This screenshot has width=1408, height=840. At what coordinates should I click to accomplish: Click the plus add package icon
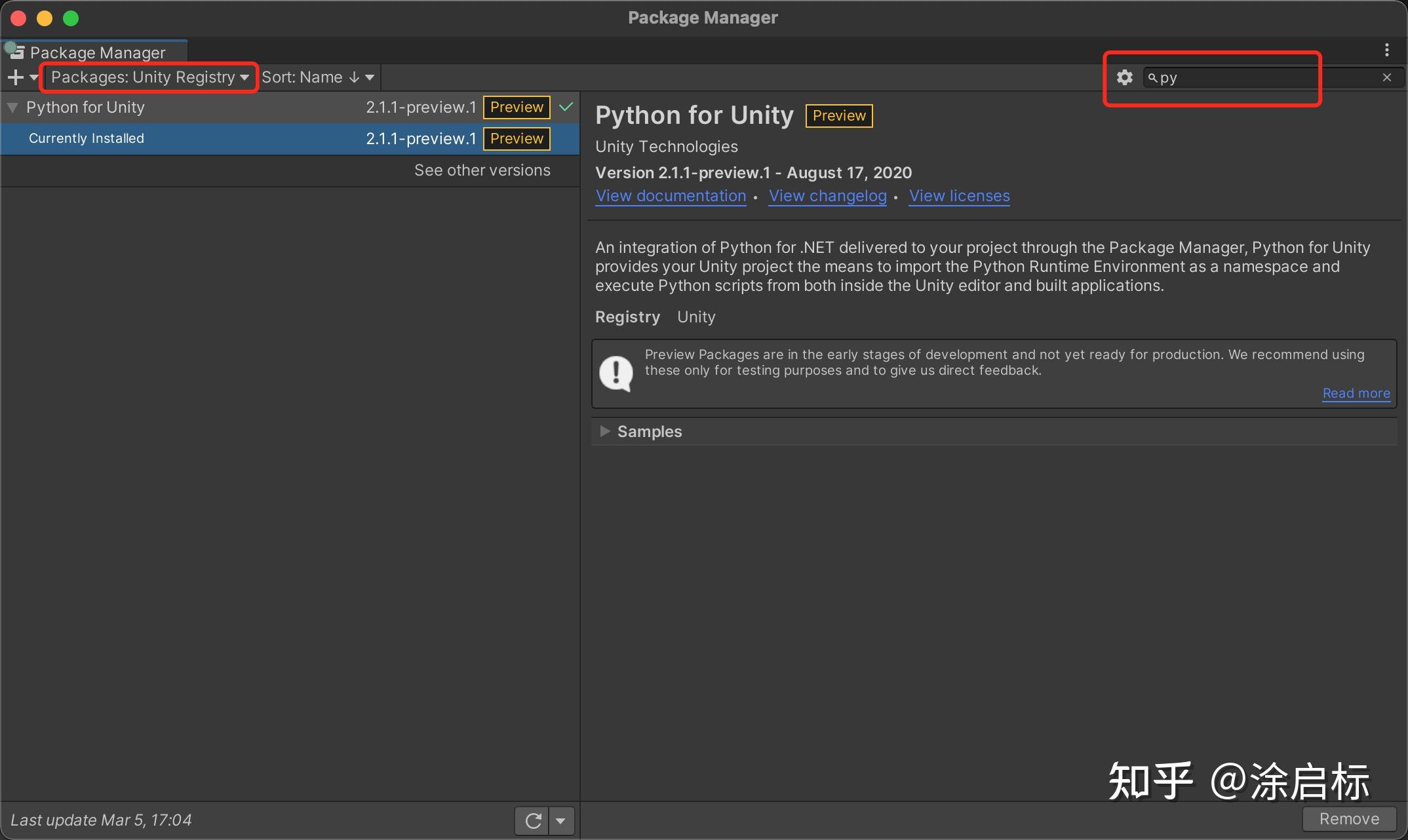coord(16,77)
